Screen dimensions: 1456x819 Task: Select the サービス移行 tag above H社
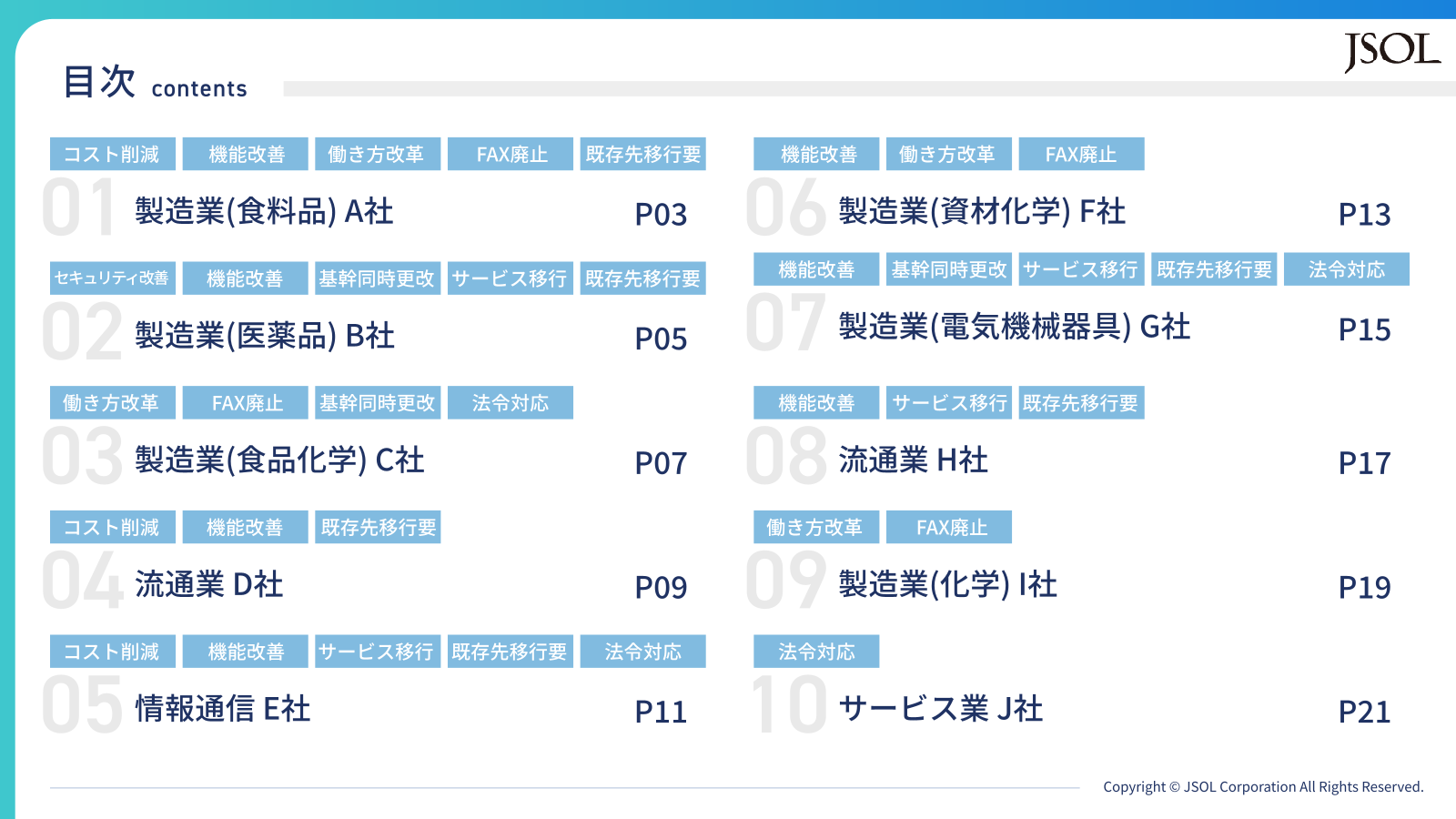[x=949, y=402]
